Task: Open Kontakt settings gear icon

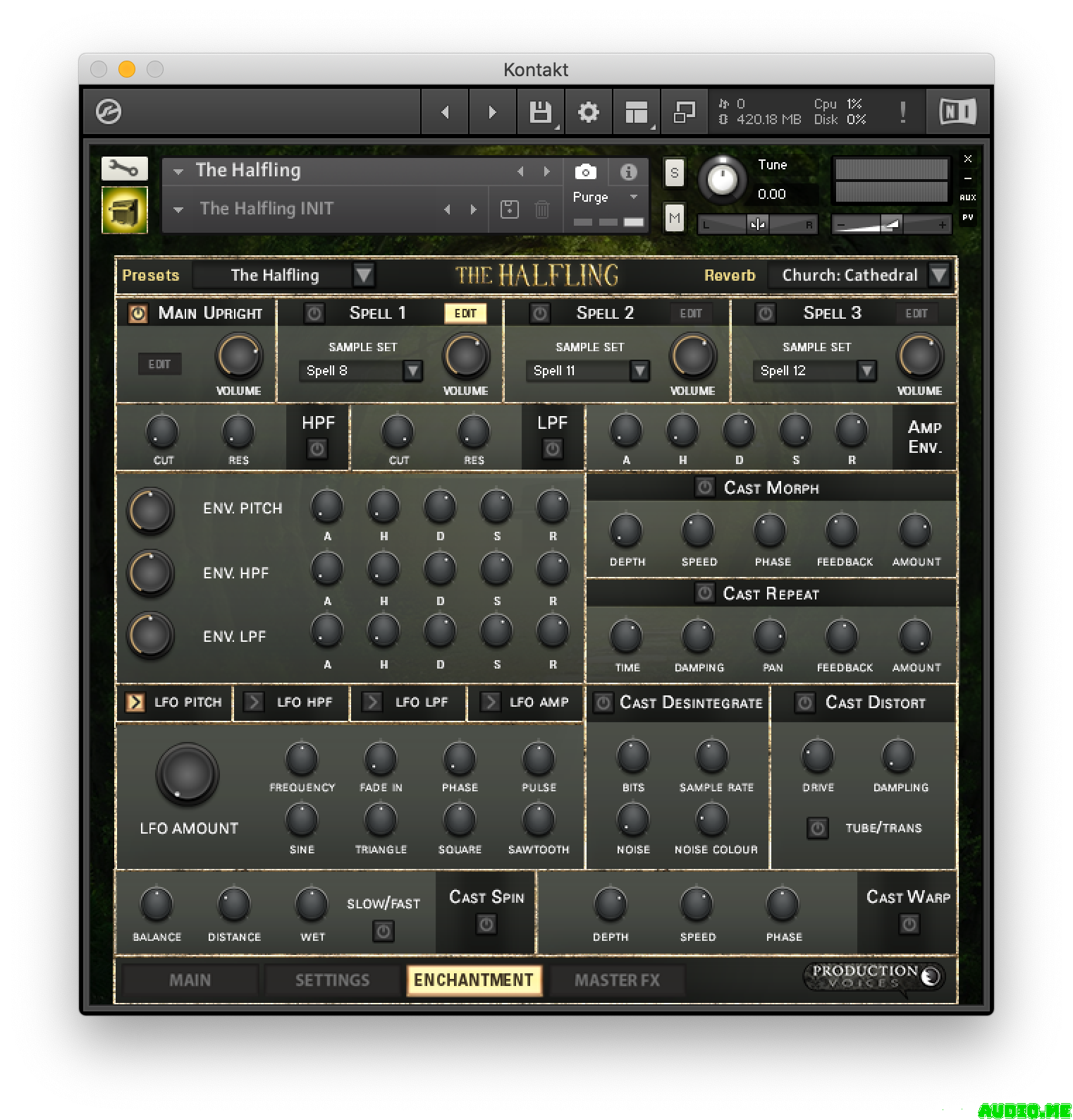Action: [588, 111]
